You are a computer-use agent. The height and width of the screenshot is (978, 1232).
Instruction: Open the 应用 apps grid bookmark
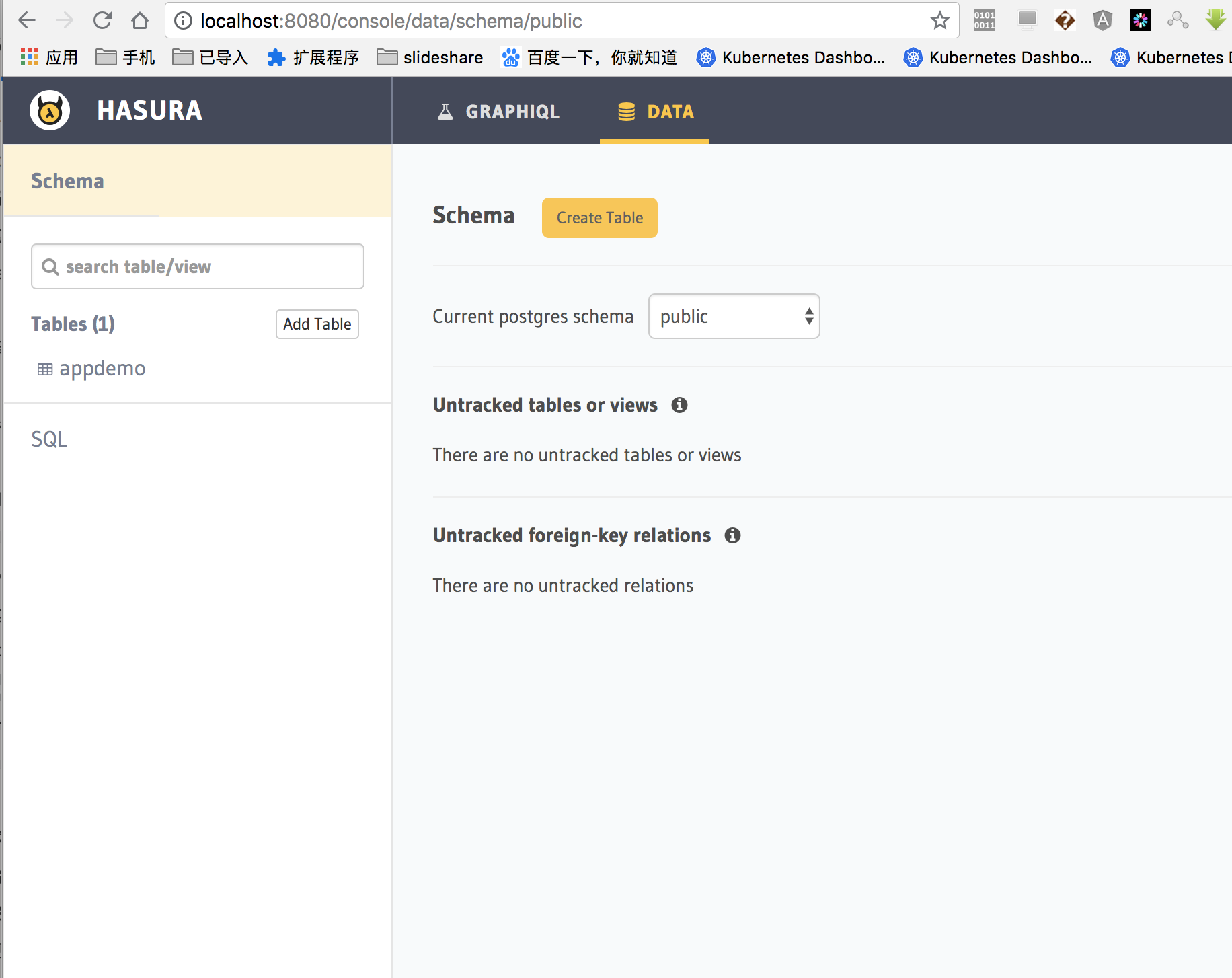[x=49, y=57]
